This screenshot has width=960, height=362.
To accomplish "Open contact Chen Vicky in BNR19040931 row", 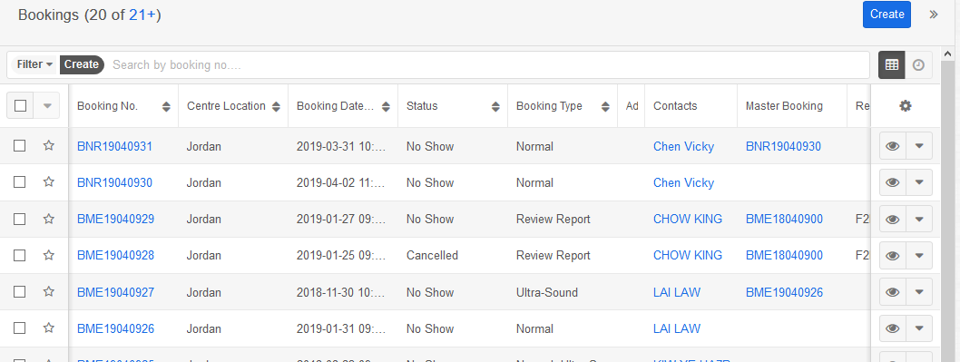I will click(683, 146).
